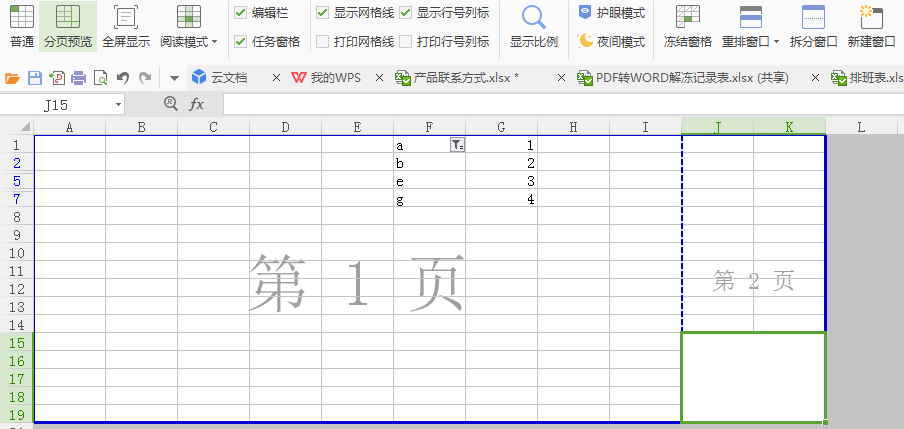The width and height of the screenshot is (904, 429).
Task: Switch to PDF转WORD解冻记录表.xlsx tab
Action: coord(684,78)
